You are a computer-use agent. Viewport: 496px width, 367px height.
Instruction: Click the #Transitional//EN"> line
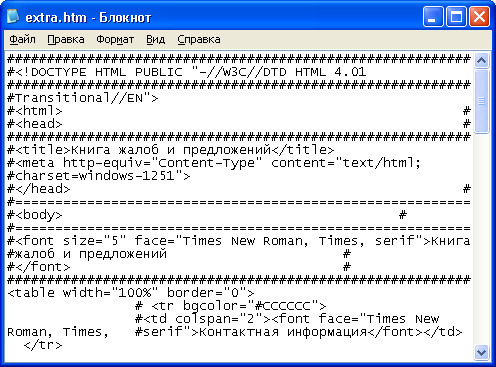[x=83, y=98]
